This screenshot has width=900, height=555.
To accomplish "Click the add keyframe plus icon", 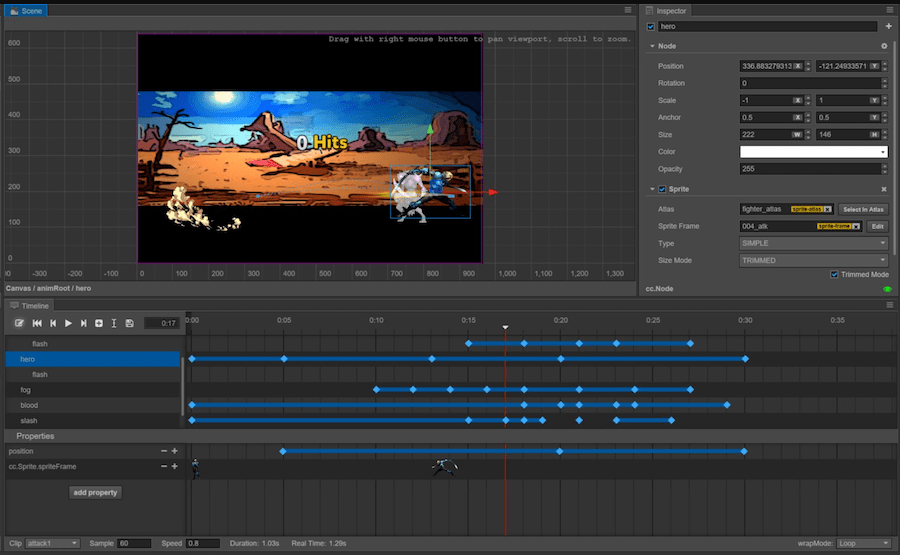I will click(99, 323).
